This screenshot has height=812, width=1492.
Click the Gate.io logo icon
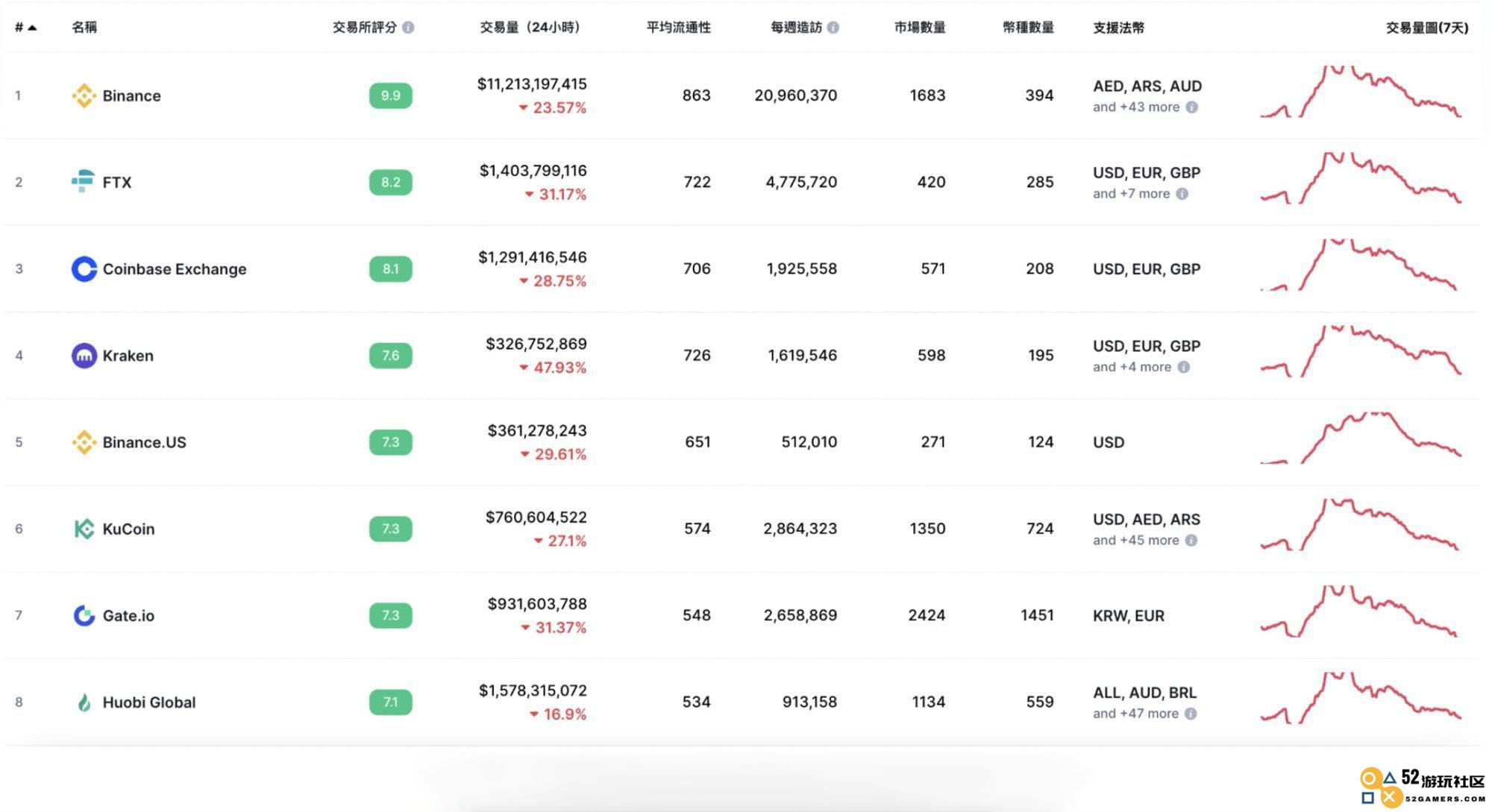(84, 615)
